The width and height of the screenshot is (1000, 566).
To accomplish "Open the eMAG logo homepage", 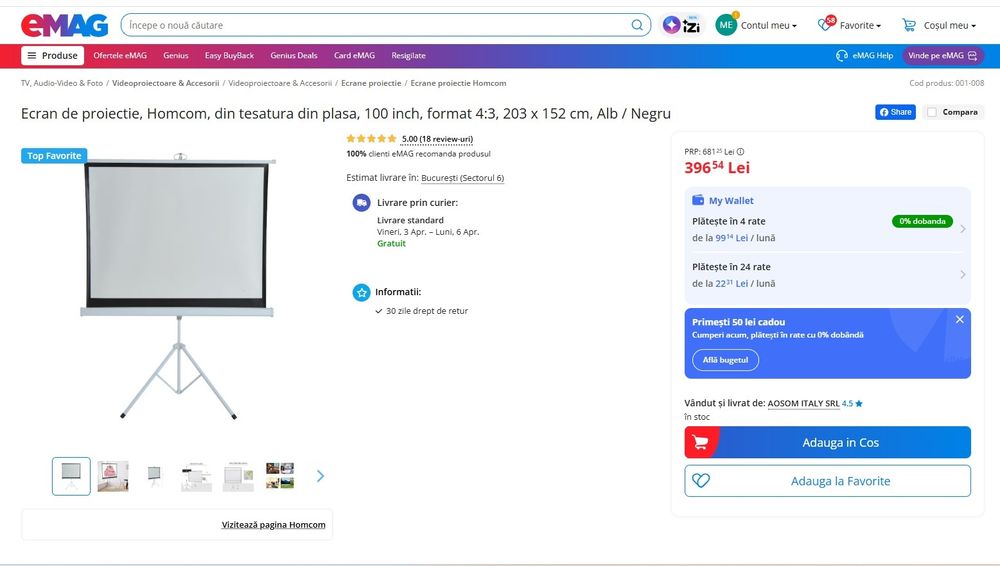I will pyautogui.click(x=64, y=26).
